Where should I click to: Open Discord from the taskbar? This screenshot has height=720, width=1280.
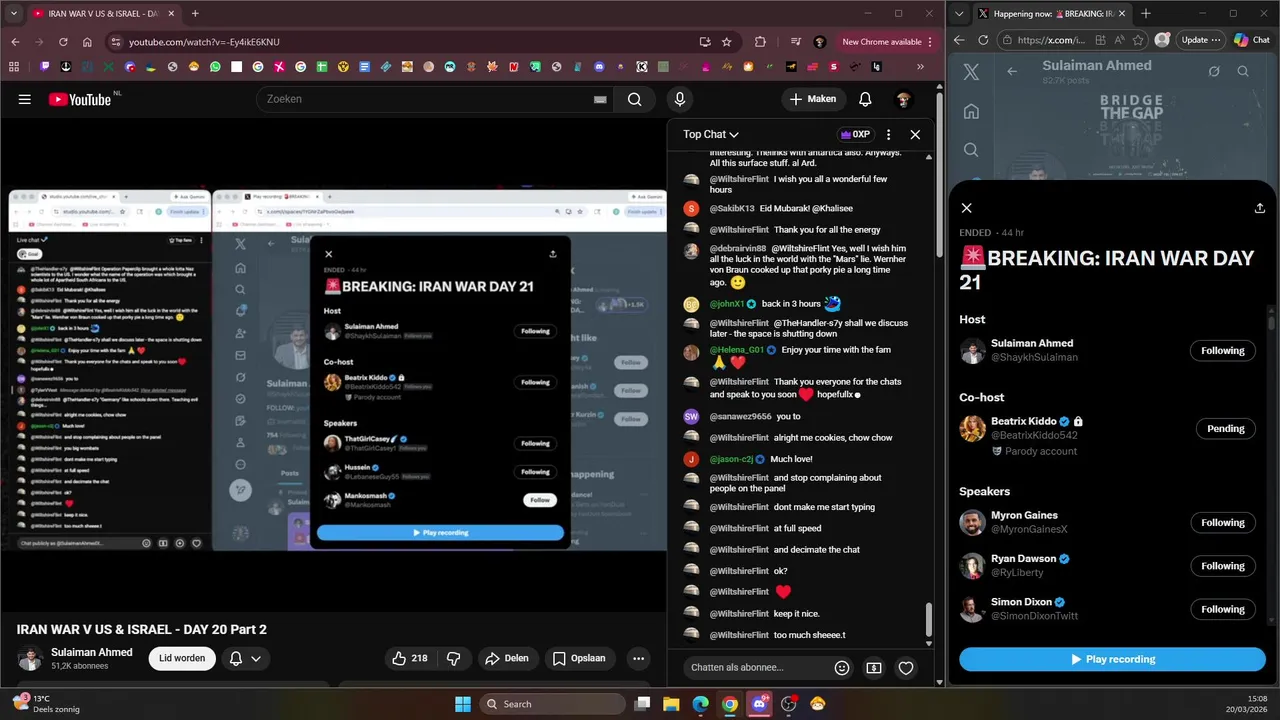click(759, 704)
